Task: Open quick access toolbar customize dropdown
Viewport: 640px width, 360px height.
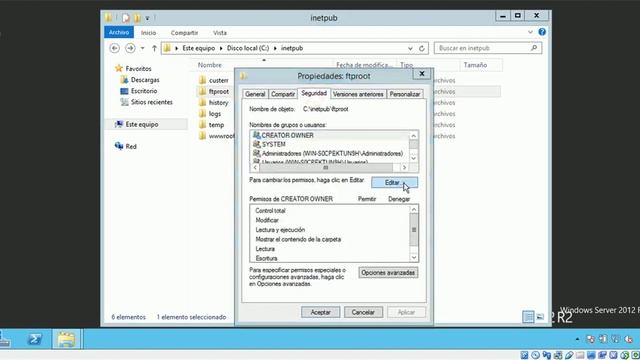Action: (147, 18)
